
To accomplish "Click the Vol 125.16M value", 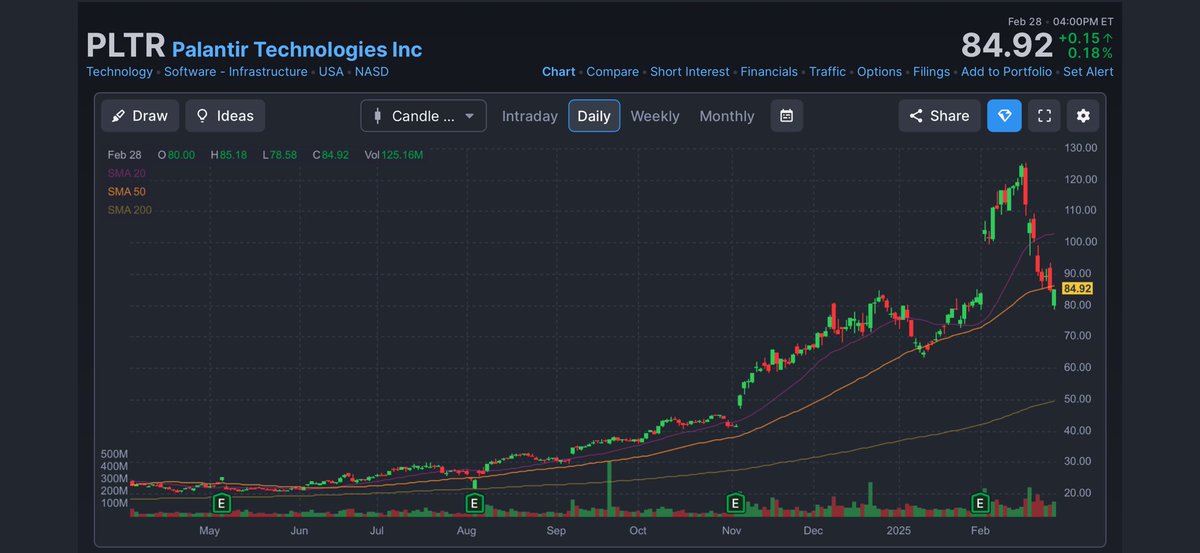I will coord(395,155).
